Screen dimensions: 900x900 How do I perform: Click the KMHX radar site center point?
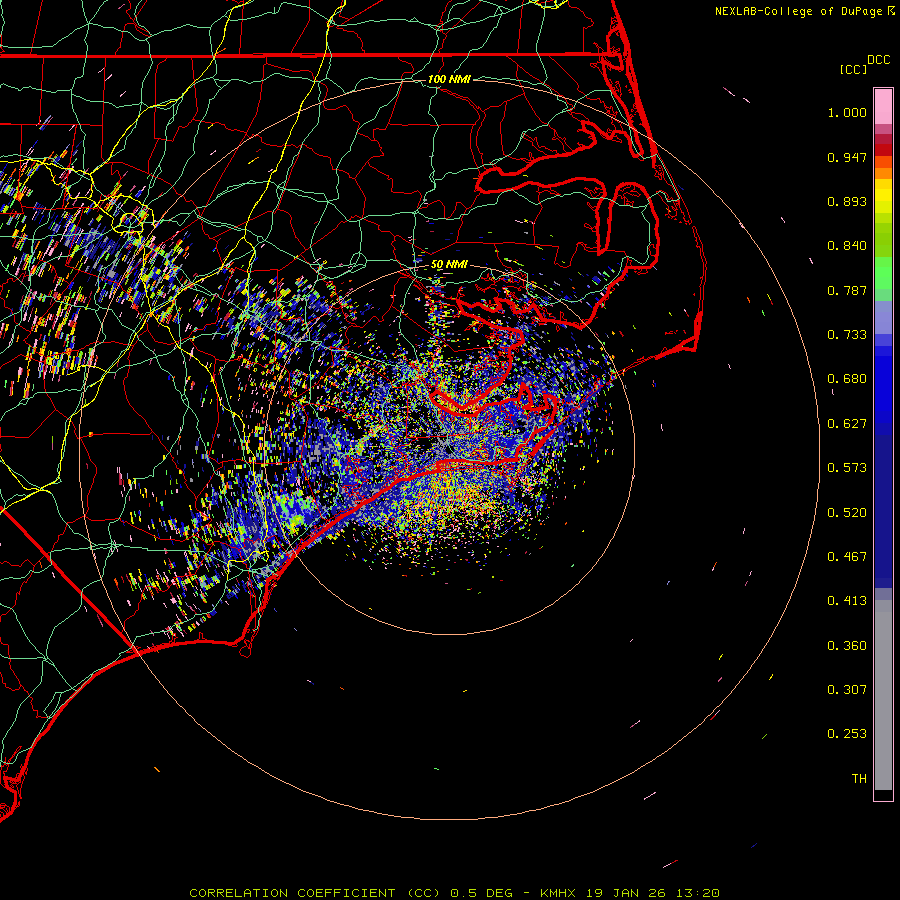tap(448, 449)
